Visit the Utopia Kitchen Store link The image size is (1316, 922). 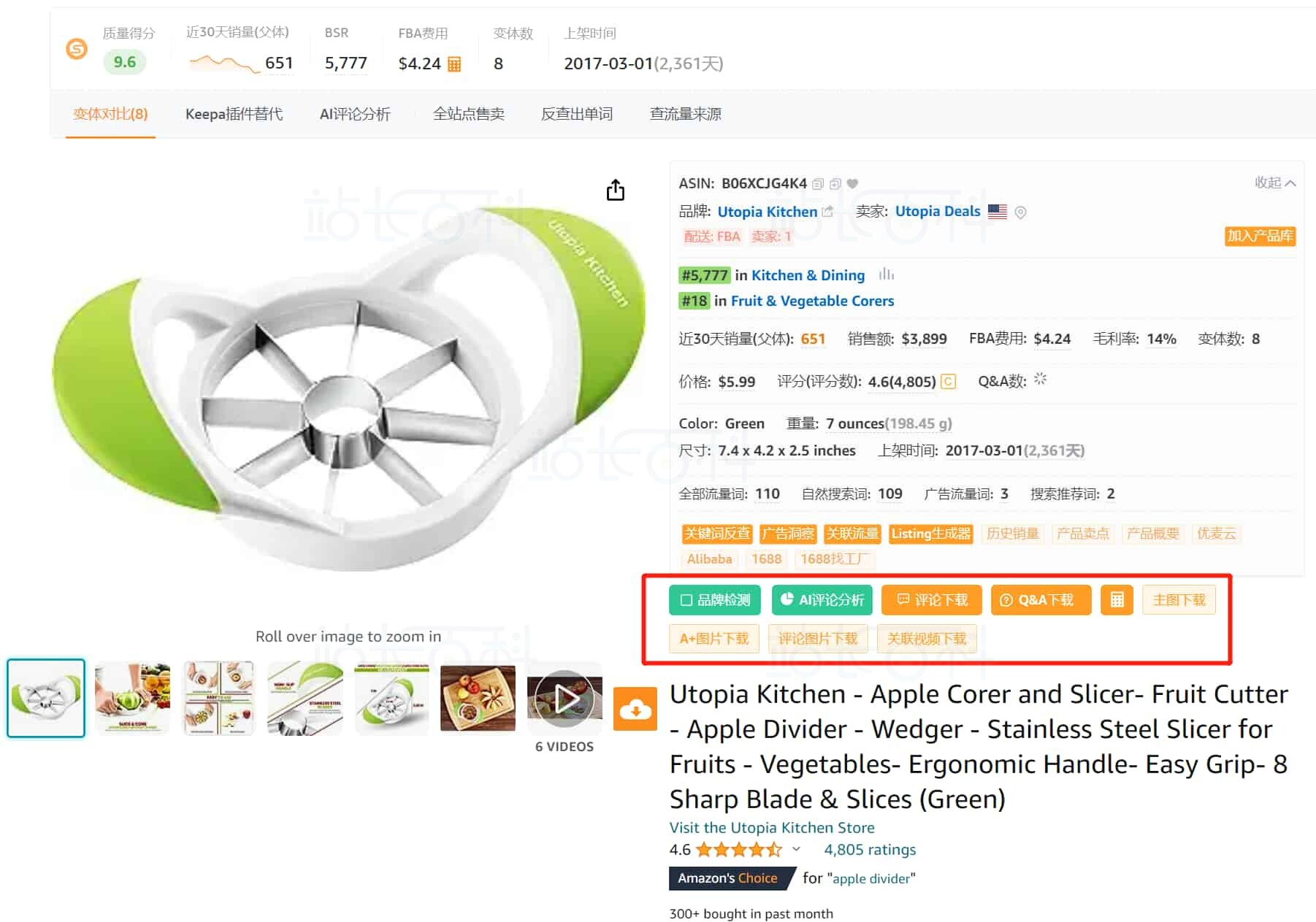point(772,827)
